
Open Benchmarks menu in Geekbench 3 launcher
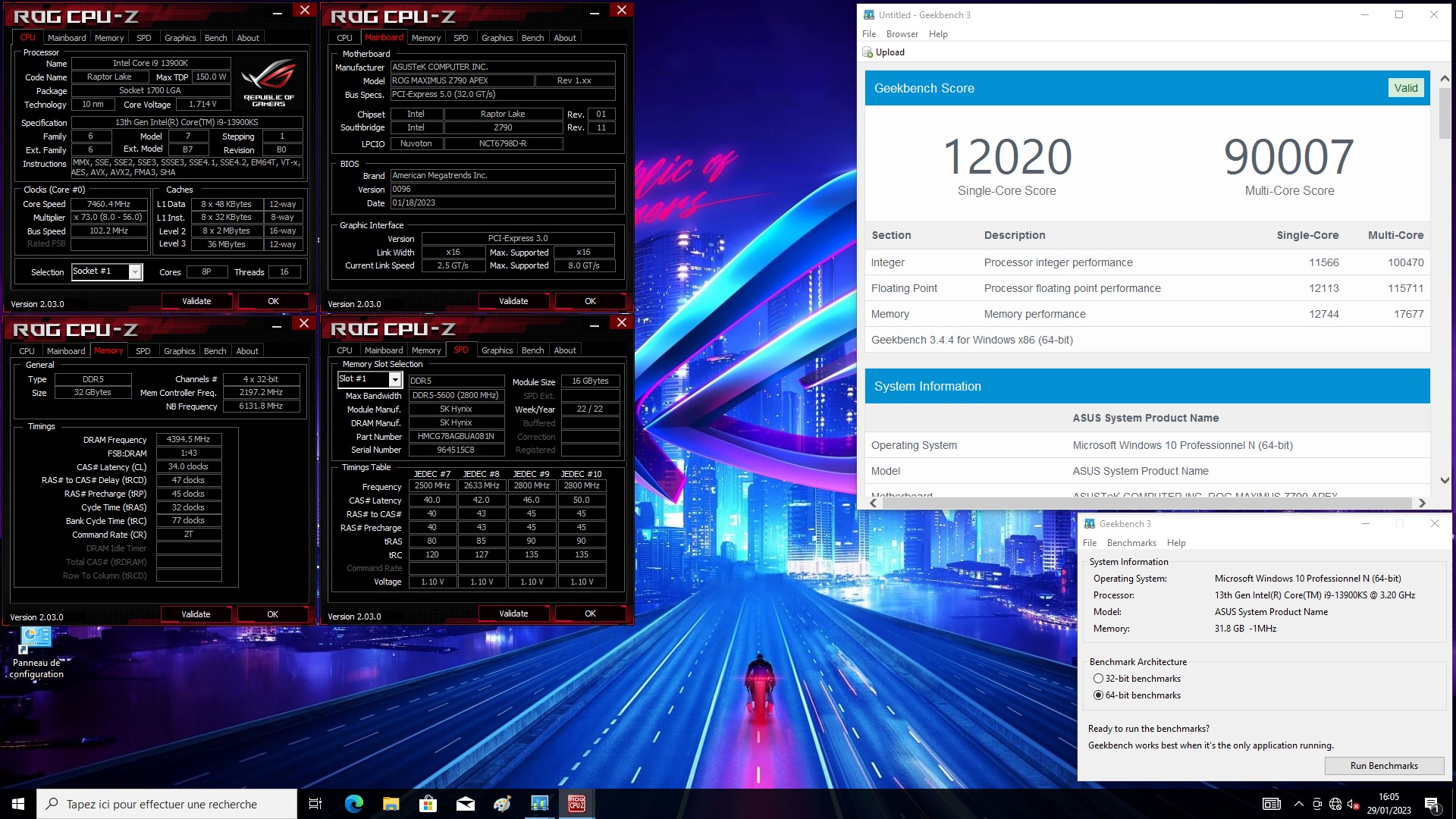(x=1131, y=543)
